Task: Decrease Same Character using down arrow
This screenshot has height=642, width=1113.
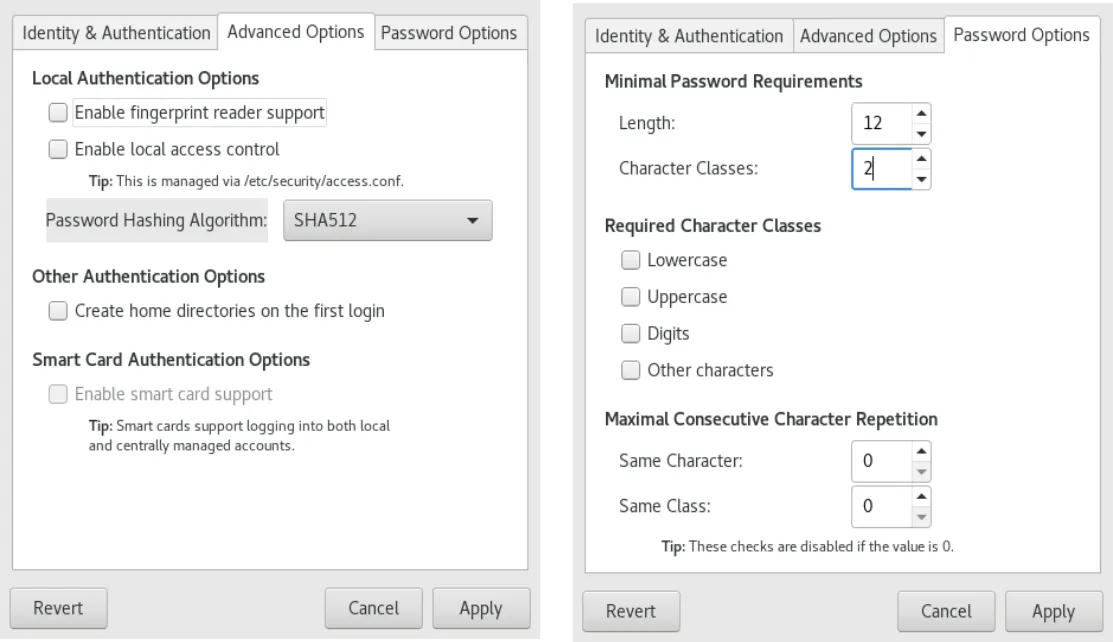Action: click(921, 470)
